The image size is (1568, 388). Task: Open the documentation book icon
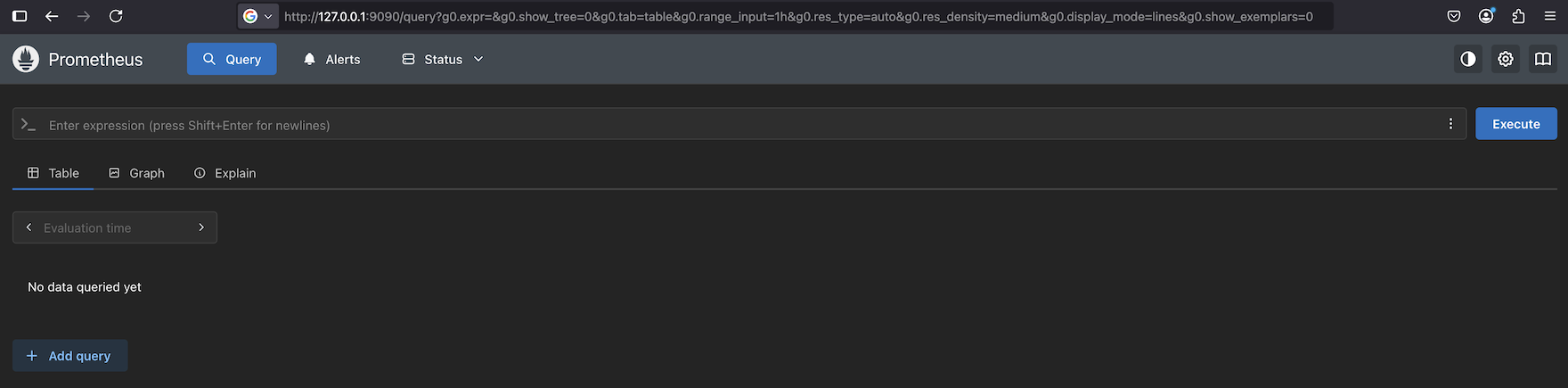pos(1543,59)
